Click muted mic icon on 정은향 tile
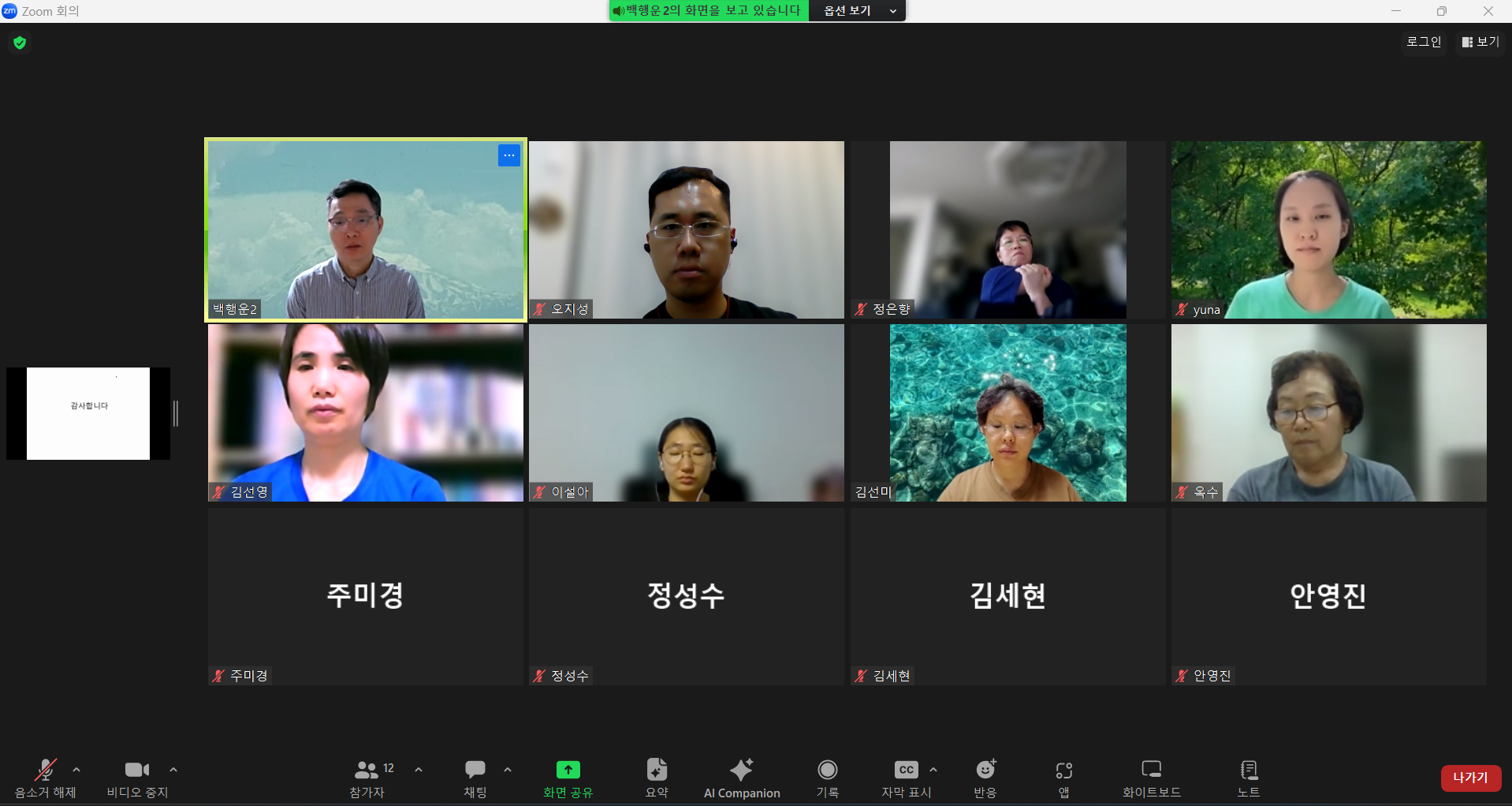 (861, 309)
